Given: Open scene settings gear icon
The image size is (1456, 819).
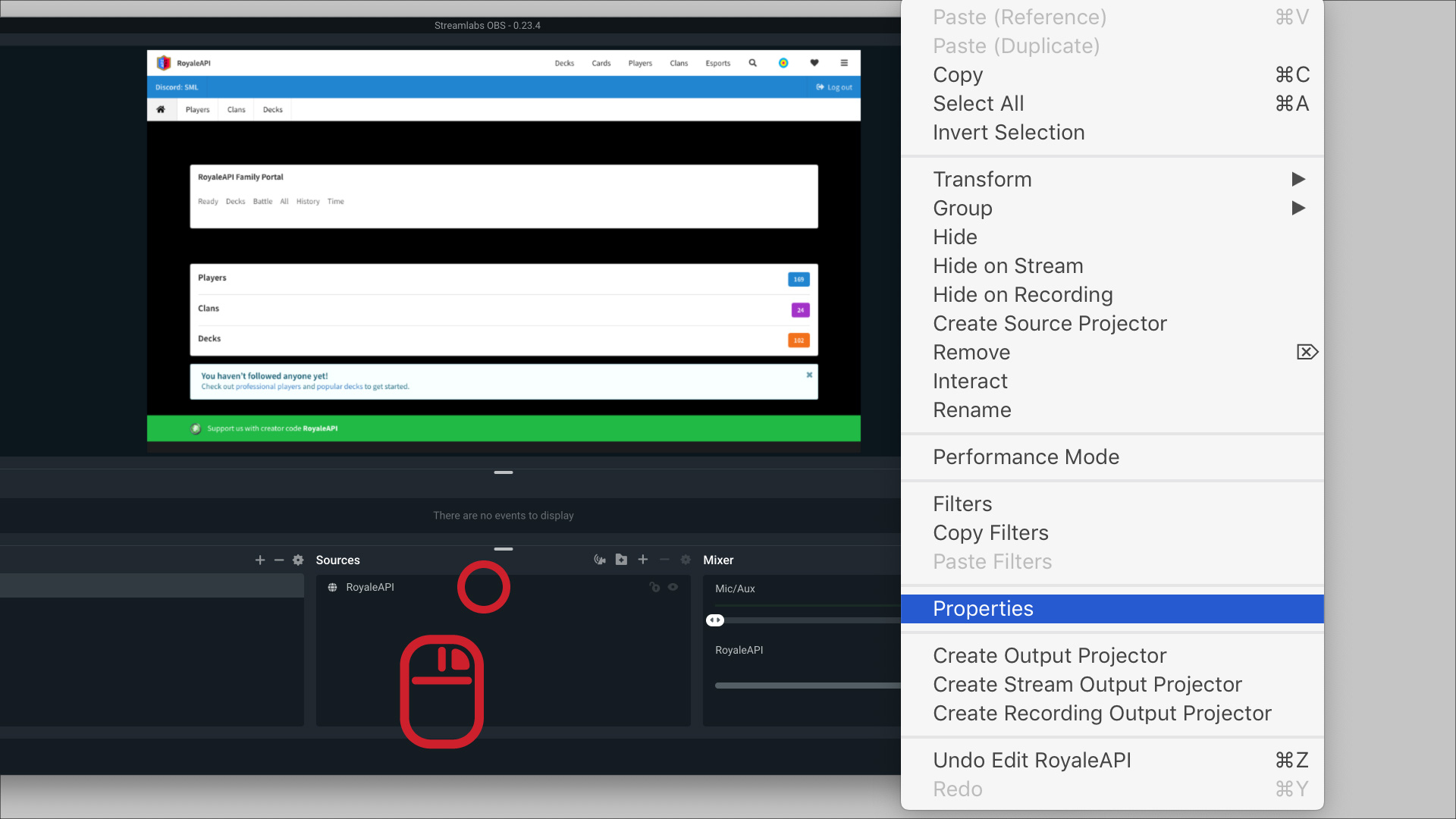Looking at the screenshot, I should click(298, 560).
